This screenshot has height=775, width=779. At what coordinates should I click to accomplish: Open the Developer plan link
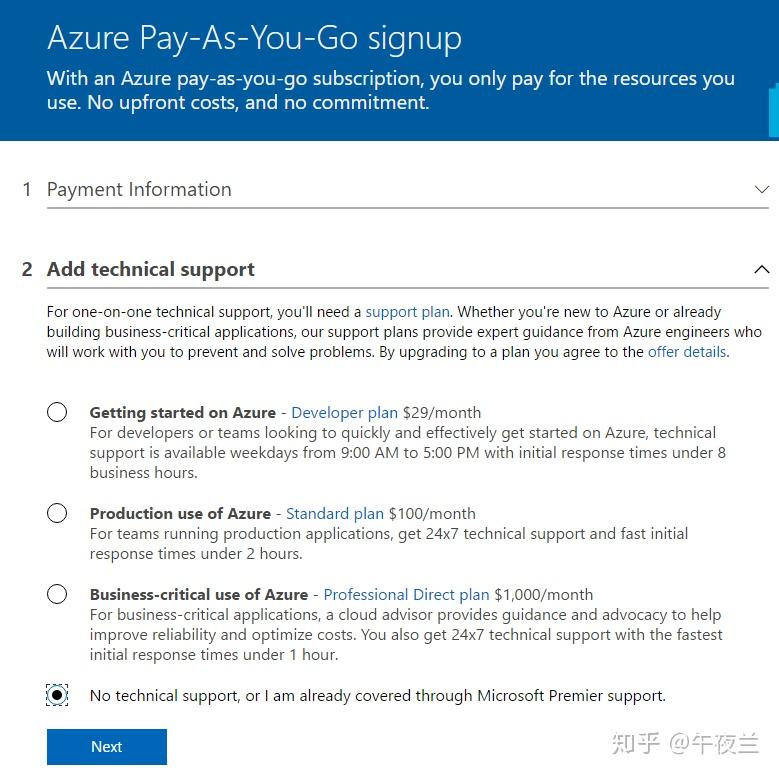click(x=344, y=412)
